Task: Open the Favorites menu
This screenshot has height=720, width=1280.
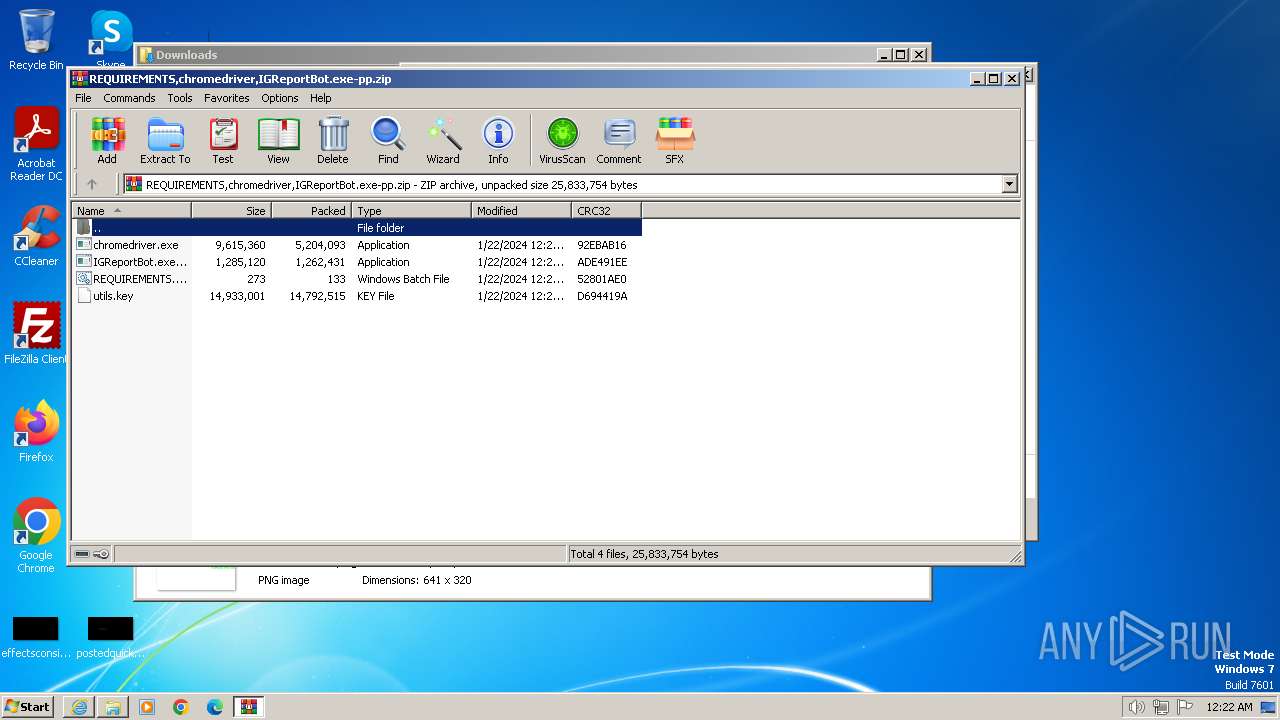Action: coord(227,98)
